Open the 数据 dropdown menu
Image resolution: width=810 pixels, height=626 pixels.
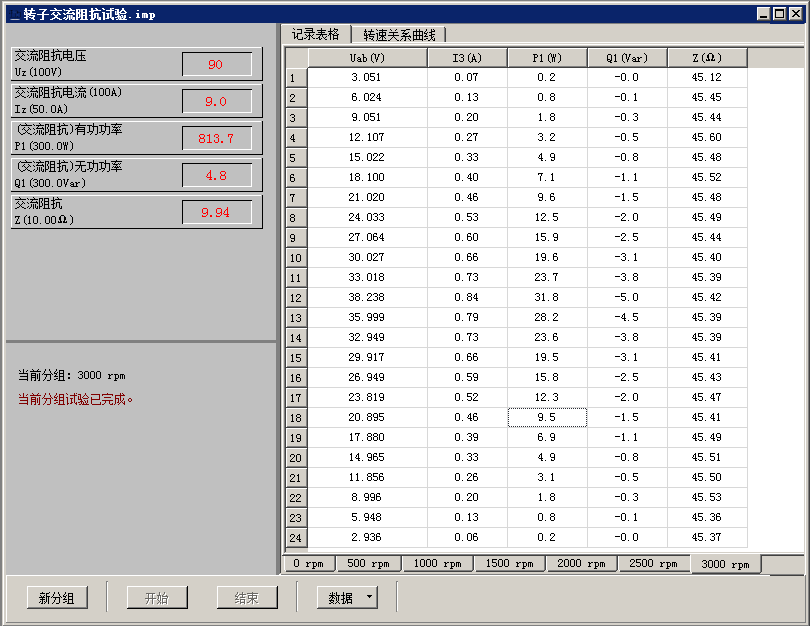pos(347,598)
